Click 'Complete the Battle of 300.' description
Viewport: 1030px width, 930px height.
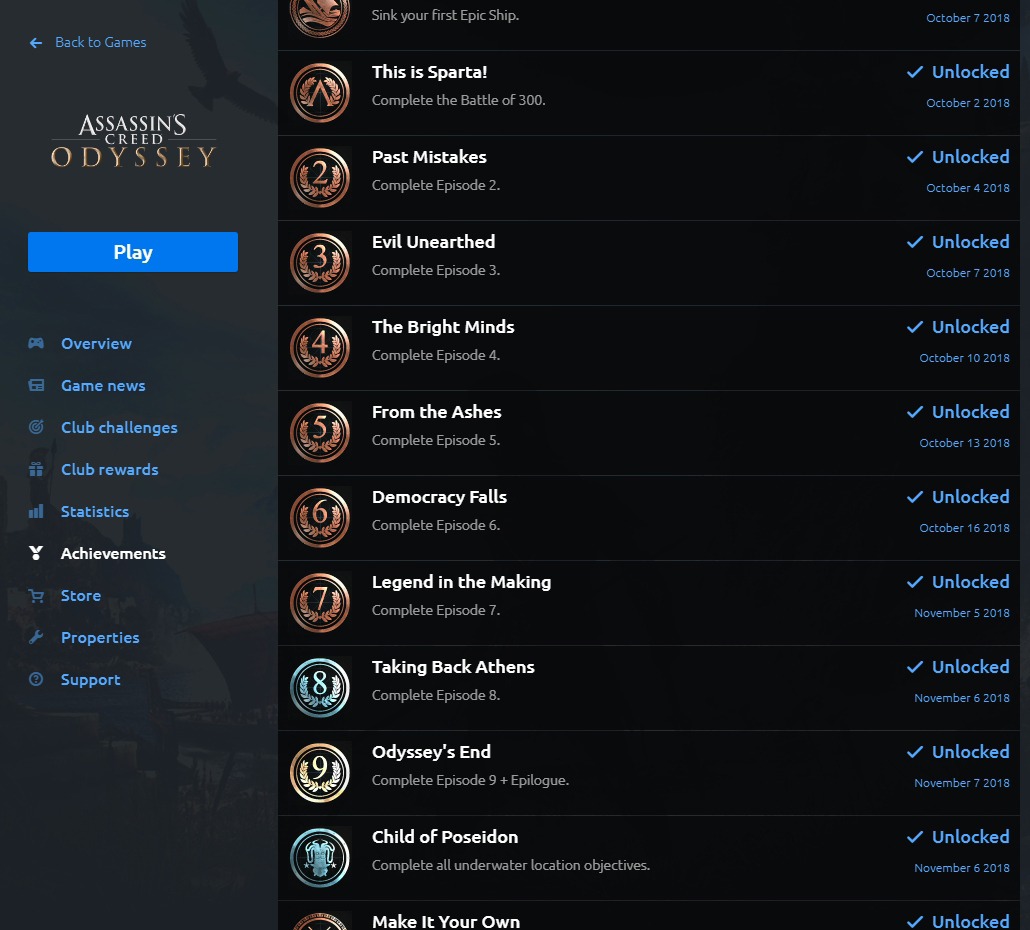[459, 100]
